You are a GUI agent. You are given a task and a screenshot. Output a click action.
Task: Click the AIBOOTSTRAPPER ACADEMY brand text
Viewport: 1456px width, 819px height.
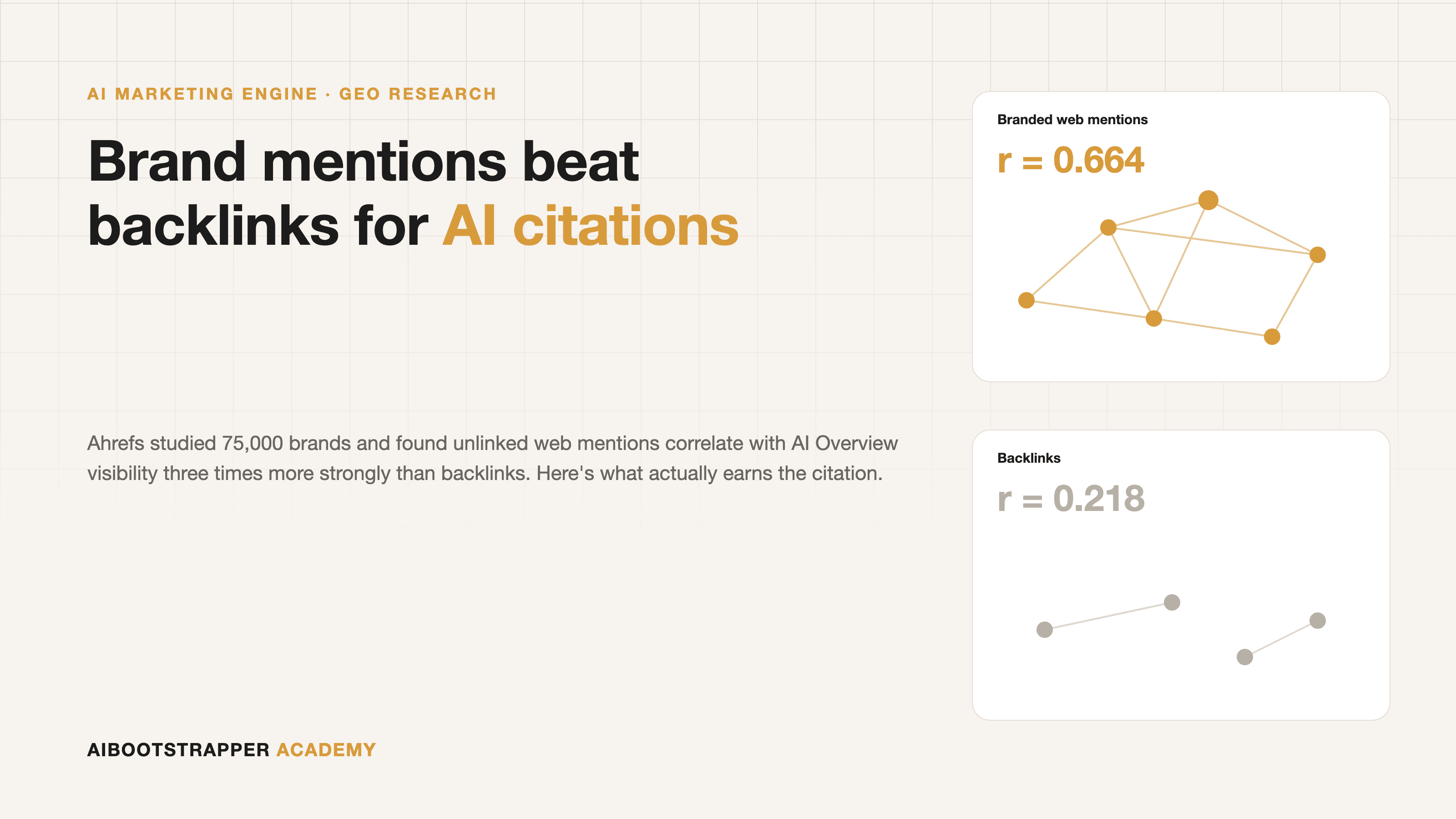click(x=232, y=750)
